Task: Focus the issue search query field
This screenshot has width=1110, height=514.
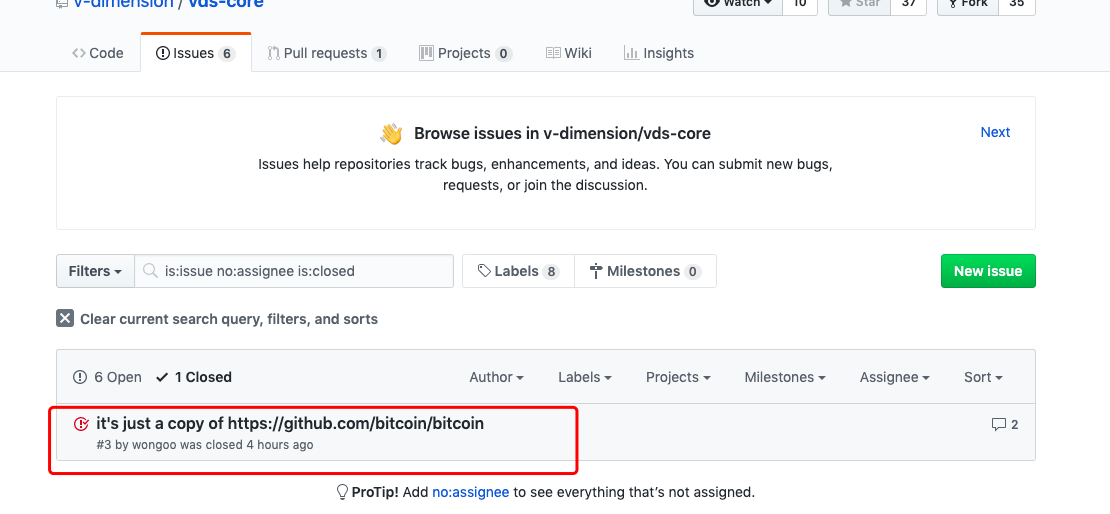Action: (294, 271)
